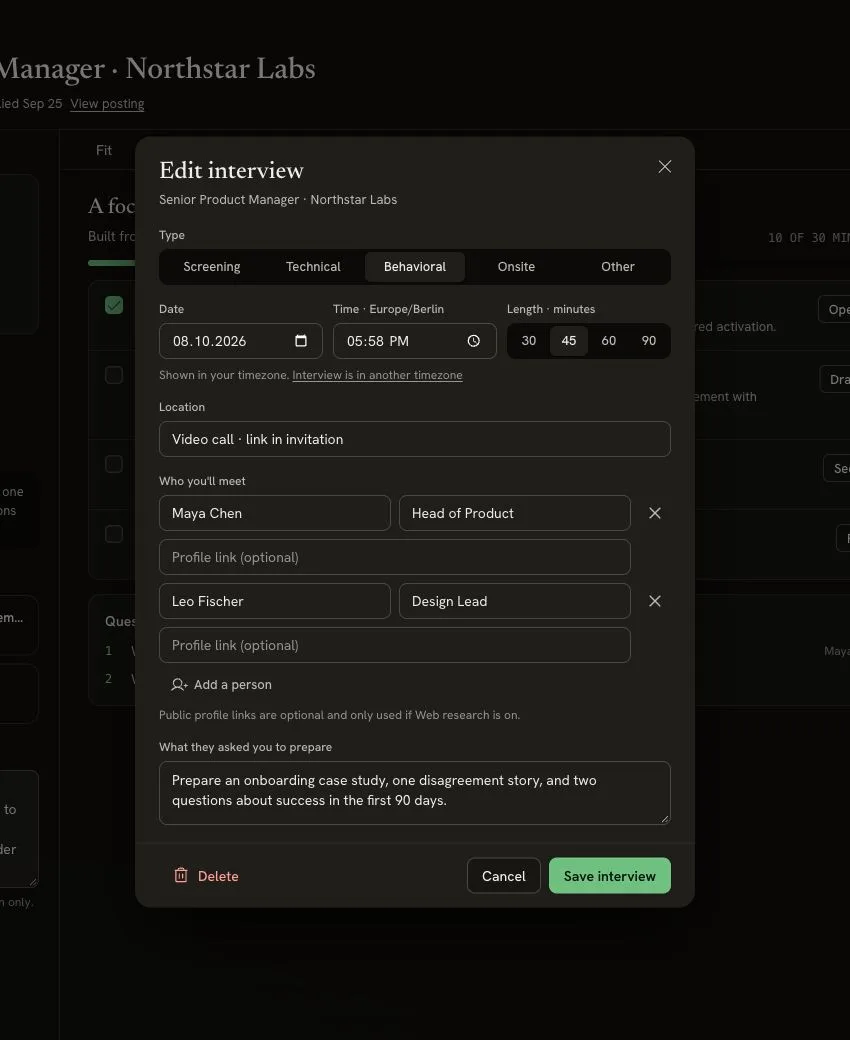This screenshot has width=850, height=1040.
Task: Edit the Maya Chen name field
Action: pos(274,513)
